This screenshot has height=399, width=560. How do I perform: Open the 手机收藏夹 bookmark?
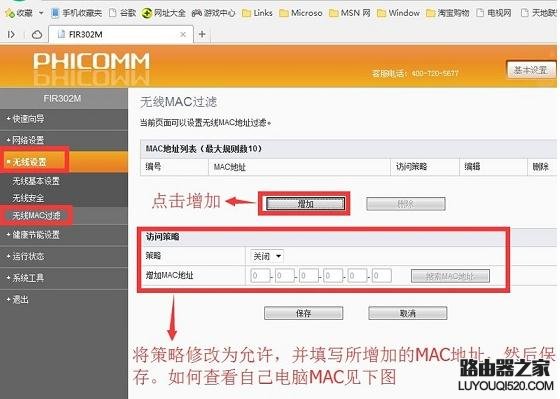(76, 13)
